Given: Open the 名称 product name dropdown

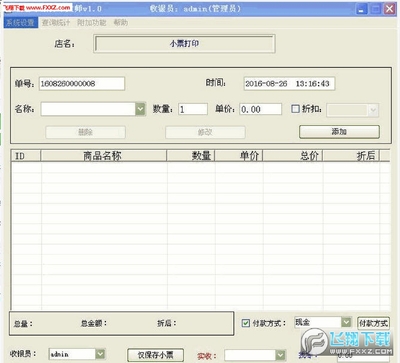Looking at the screenshot, I should [140, 109].
